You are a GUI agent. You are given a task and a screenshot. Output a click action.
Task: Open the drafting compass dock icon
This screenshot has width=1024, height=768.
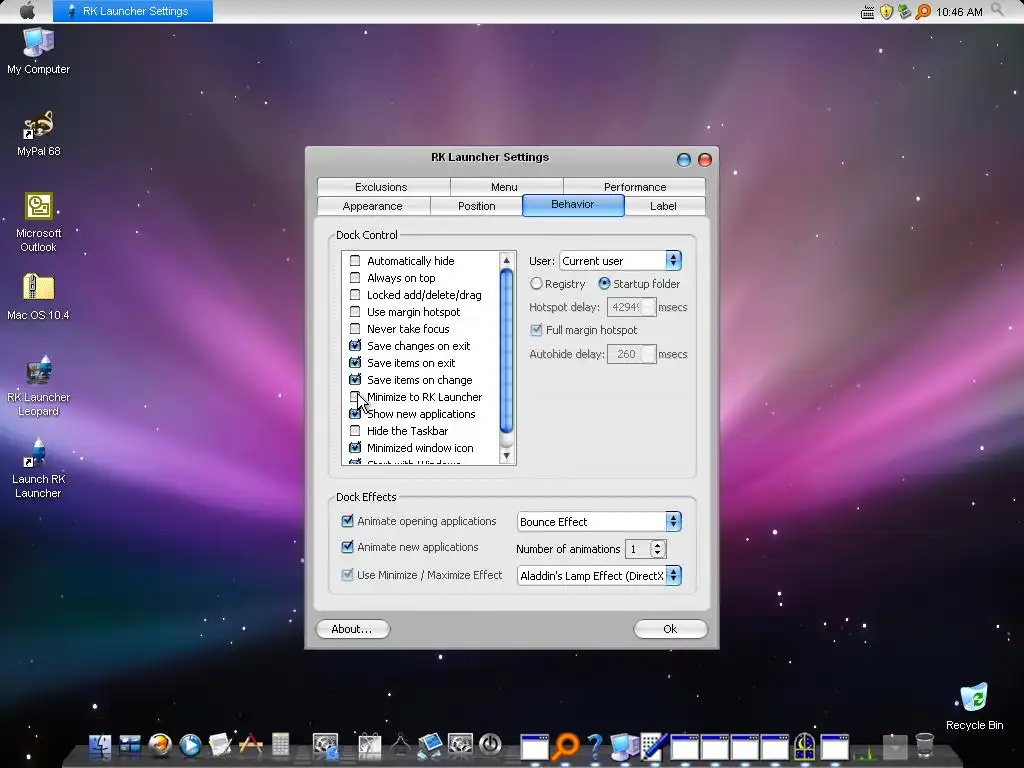(400, 745)
